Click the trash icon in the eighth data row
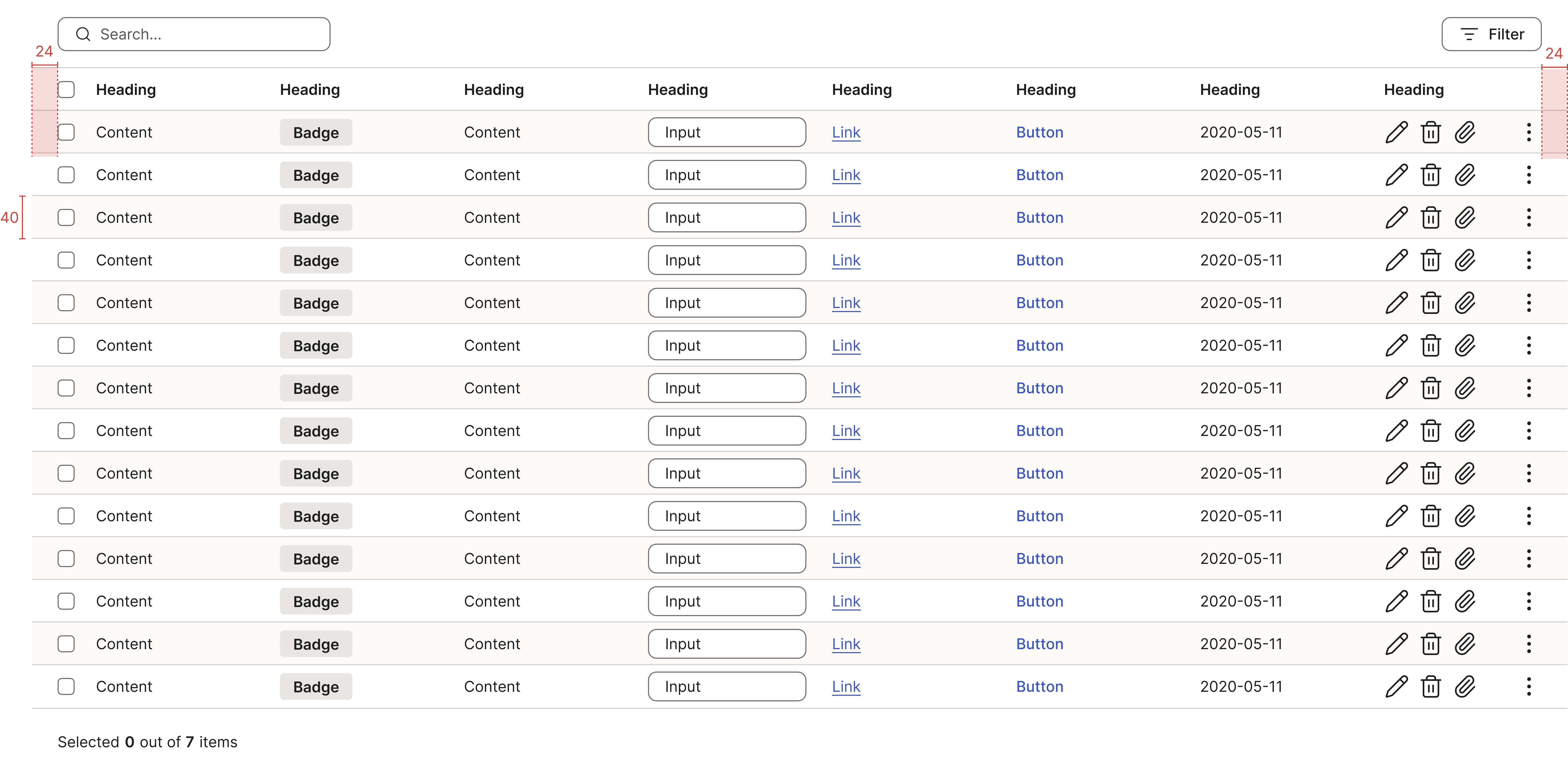The height and width of the screenshot is (776, 1568). coord(1430,430)
